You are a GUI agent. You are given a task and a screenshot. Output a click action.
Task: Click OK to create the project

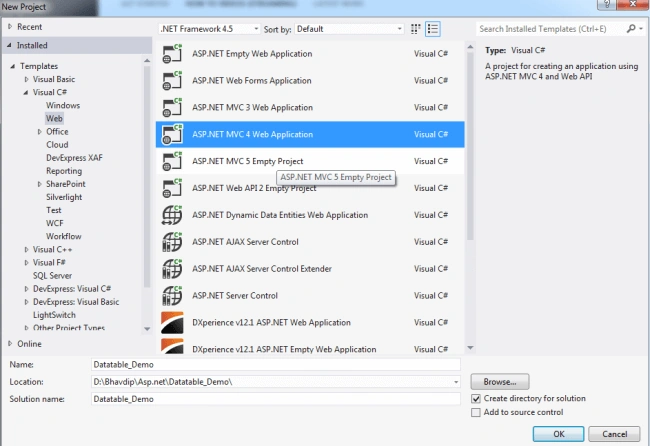tap(558, 434)
